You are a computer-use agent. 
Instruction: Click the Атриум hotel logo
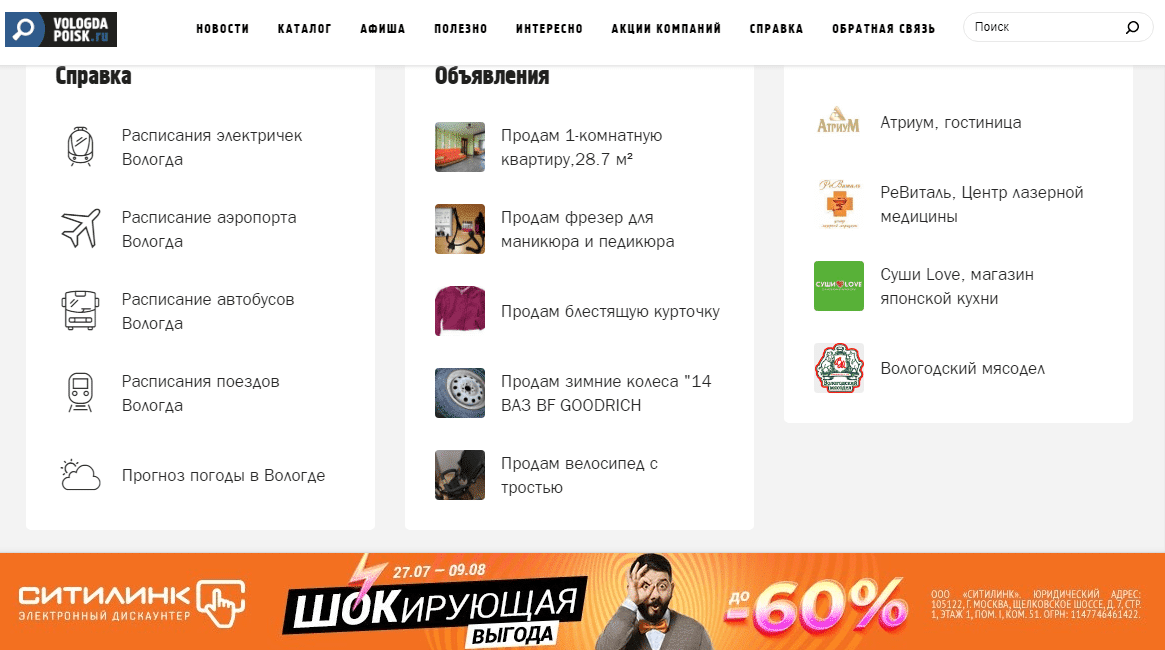838,121
